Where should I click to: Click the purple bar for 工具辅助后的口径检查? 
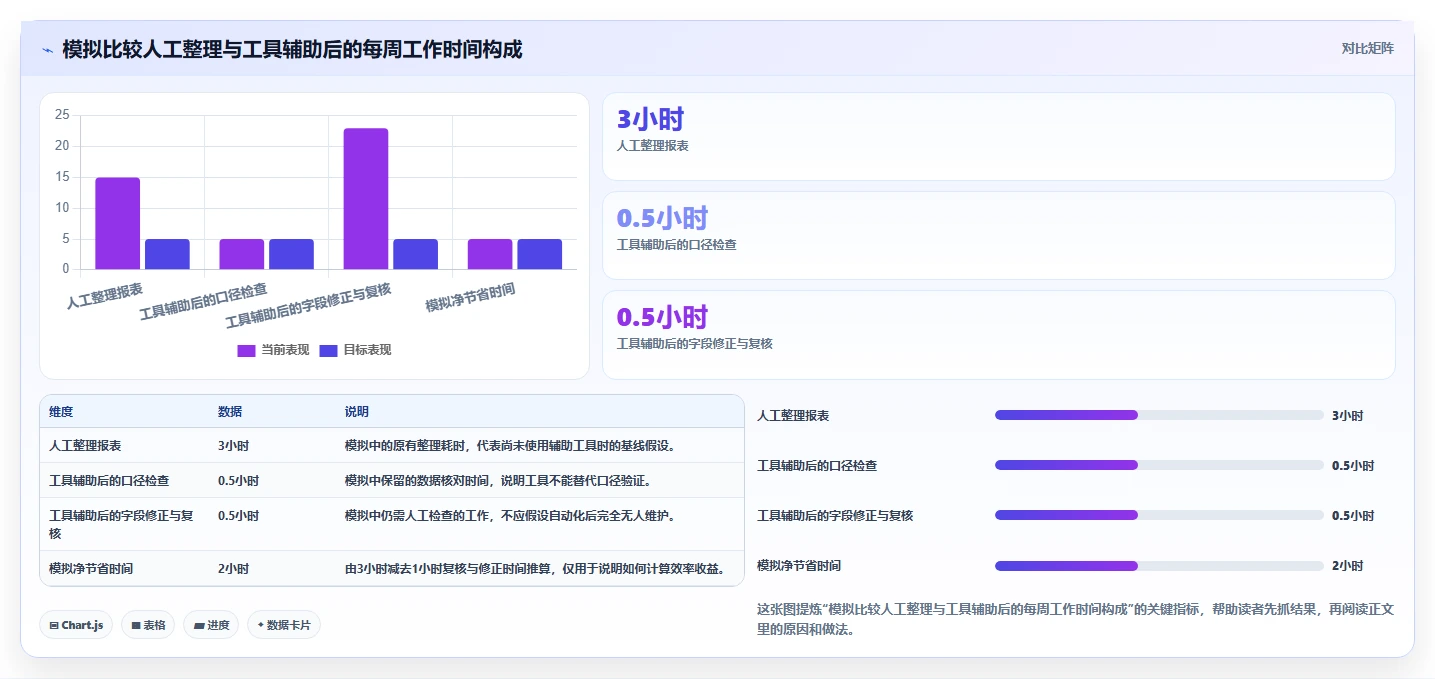(x=242, y=254)
